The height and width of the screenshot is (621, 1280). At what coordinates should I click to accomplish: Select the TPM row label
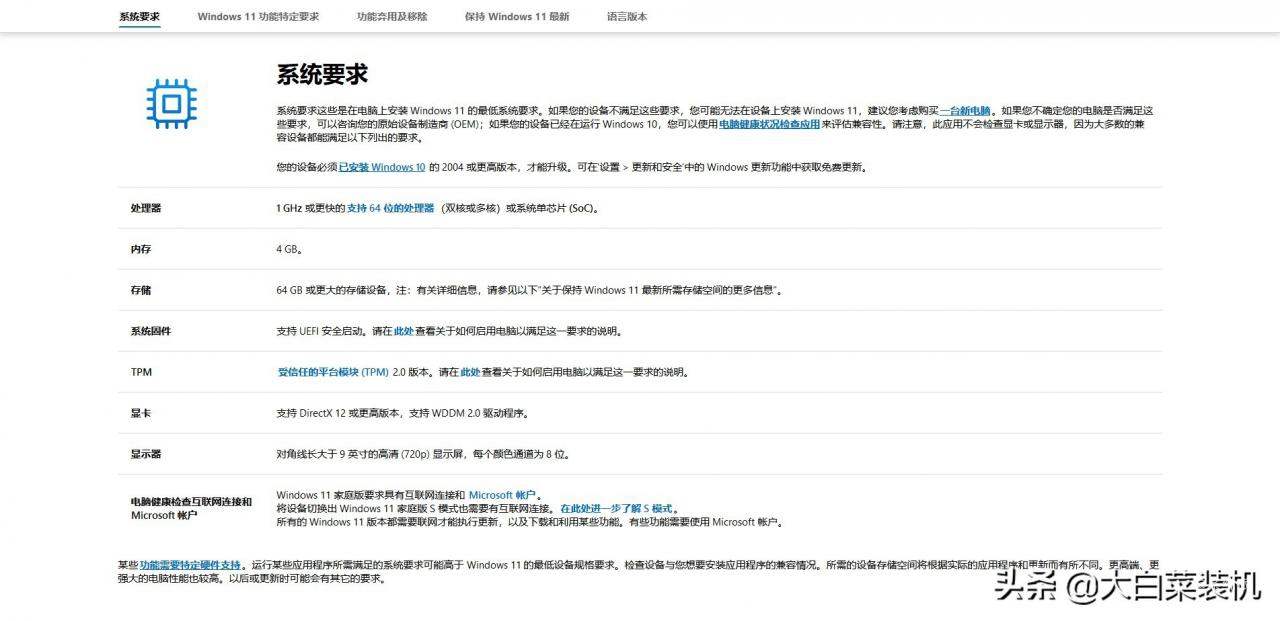(141, 372)
